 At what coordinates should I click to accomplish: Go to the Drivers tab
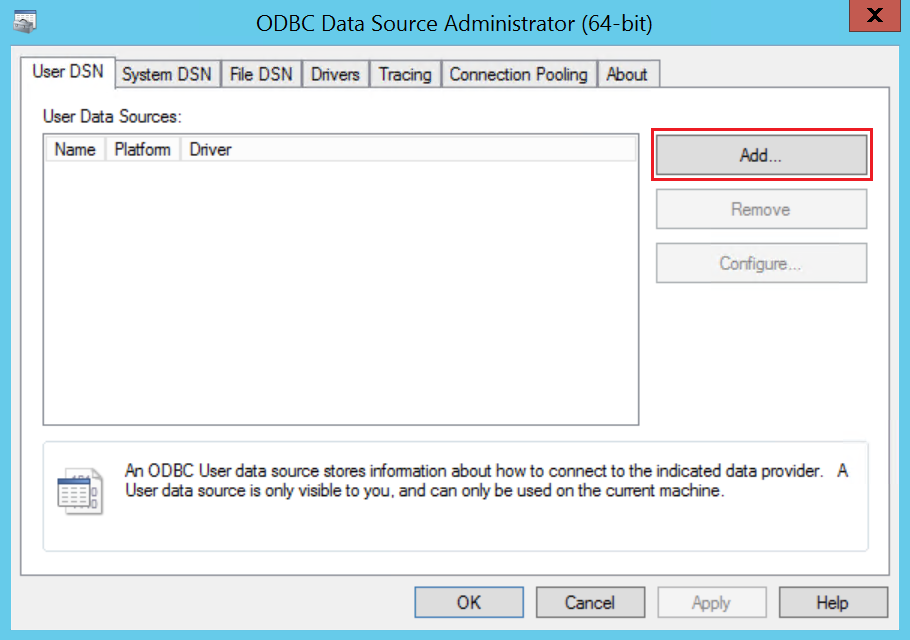coord(335,74)
